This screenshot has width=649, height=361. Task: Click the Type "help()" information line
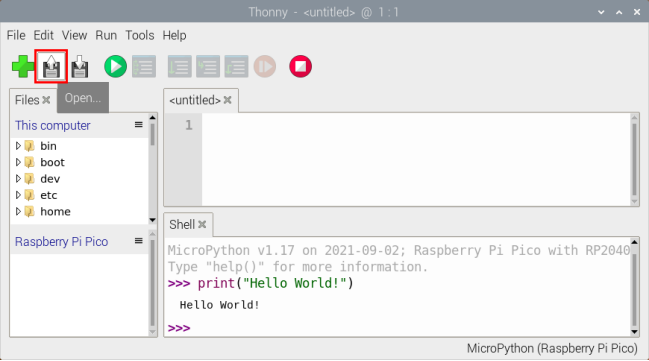tap(298, 267)
